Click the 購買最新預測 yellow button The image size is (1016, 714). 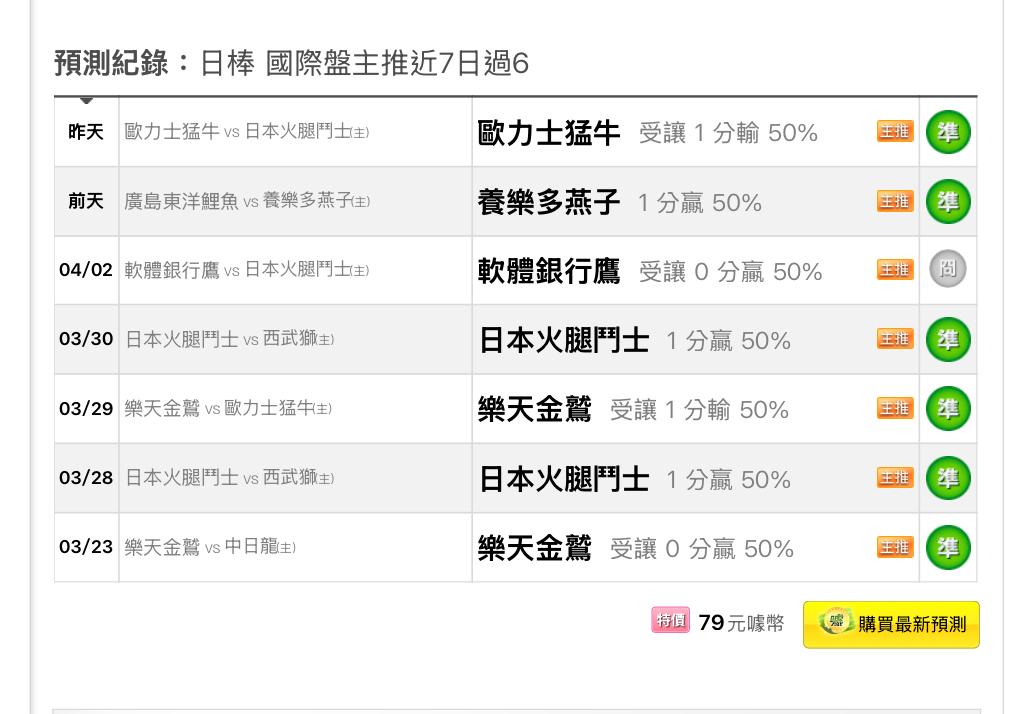tap(891, 625)
